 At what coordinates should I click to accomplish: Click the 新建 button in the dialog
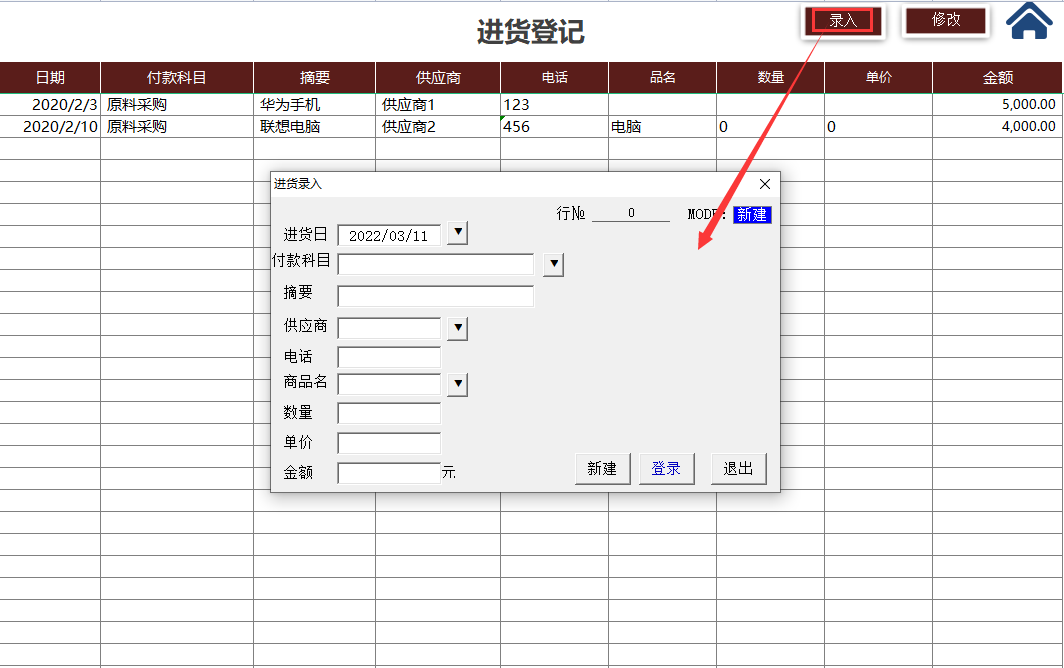coord(602,467)
